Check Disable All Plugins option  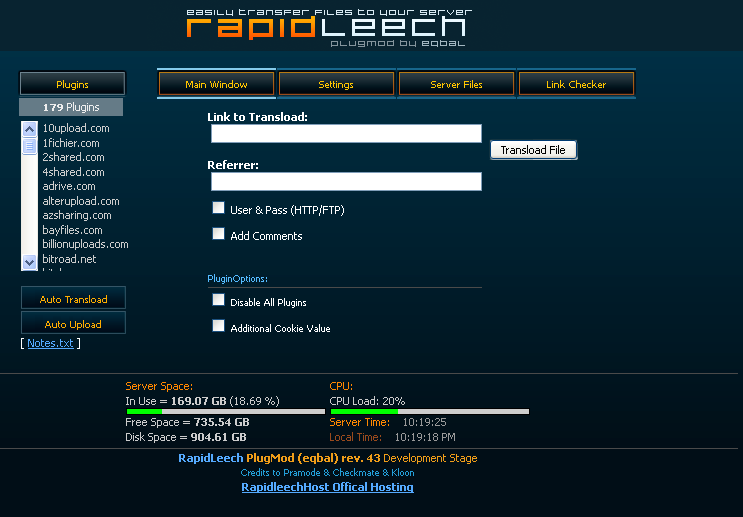point(218,299)
